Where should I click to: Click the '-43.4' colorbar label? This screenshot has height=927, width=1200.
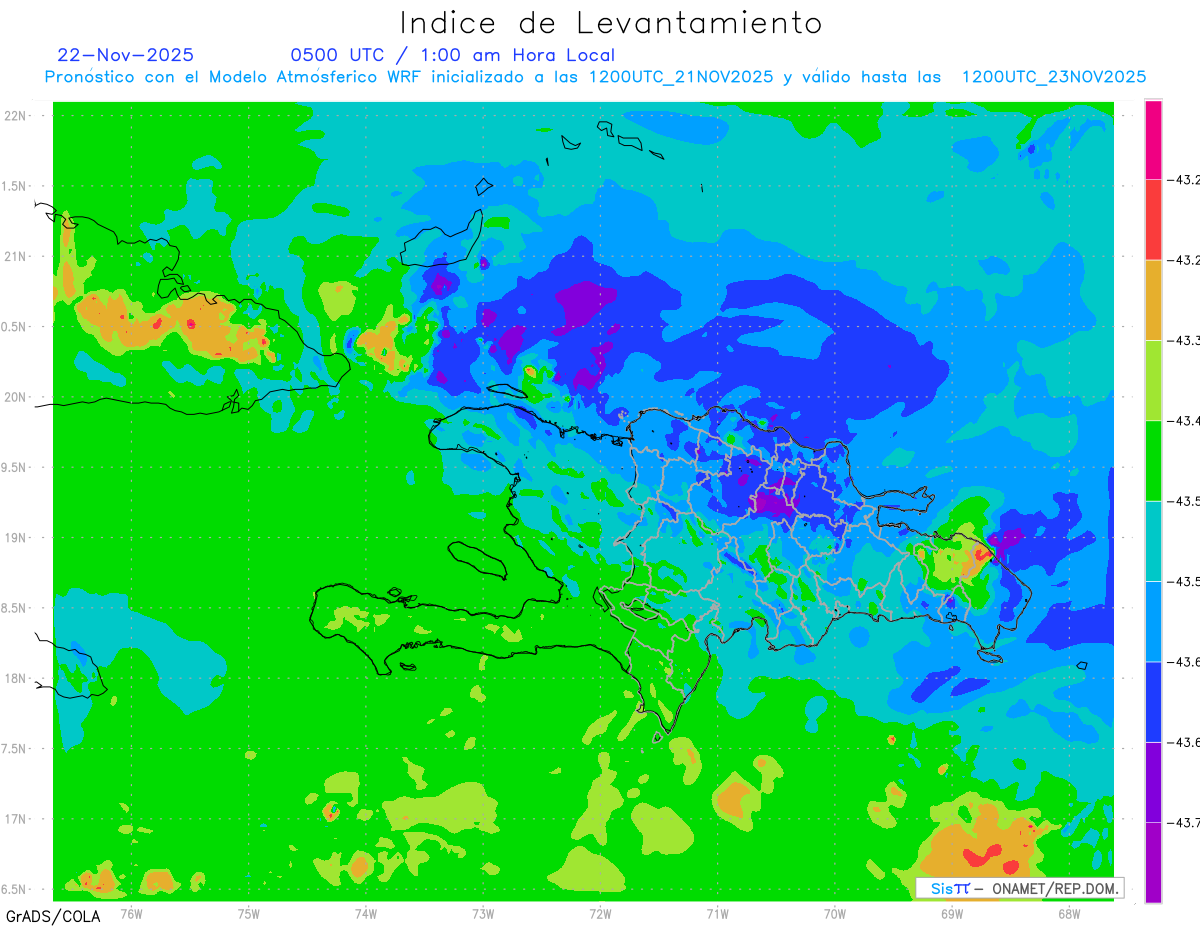[x=1185, y=421]
